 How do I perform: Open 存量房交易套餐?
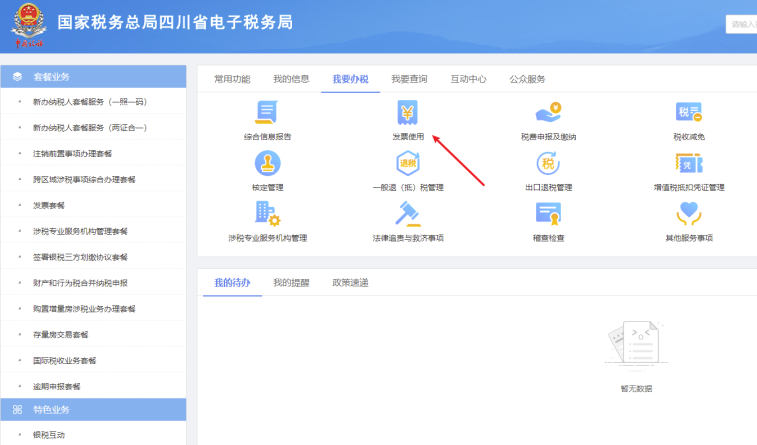[60, 334]
